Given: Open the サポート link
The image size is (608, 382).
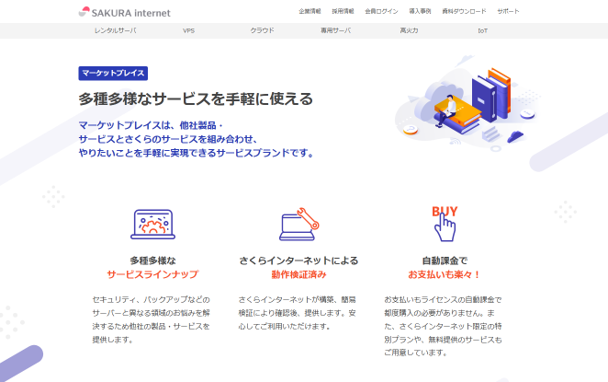Looking at the screenshot, I should click(508, 11).
